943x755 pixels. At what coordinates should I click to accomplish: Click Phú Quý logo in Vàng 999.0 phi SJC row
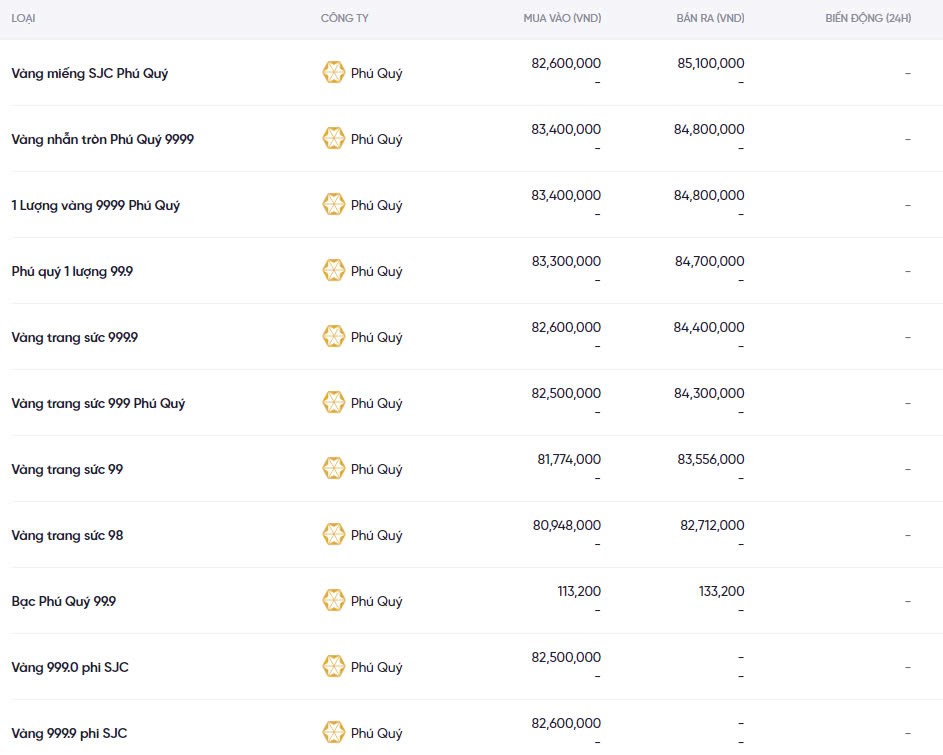(333, 667)
